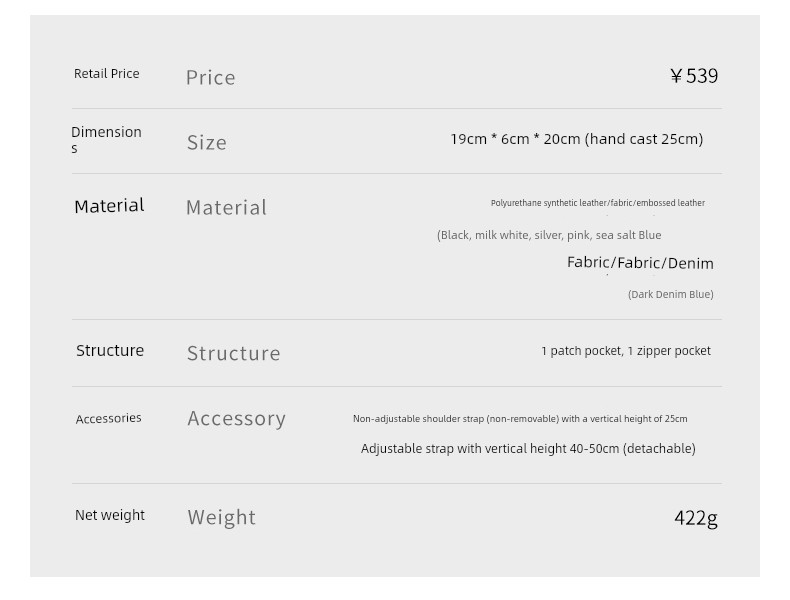Screen dimensions: 790x600
Task: Click the "Fabric/Fabric/Denim" text
Action: coord(640,263)
